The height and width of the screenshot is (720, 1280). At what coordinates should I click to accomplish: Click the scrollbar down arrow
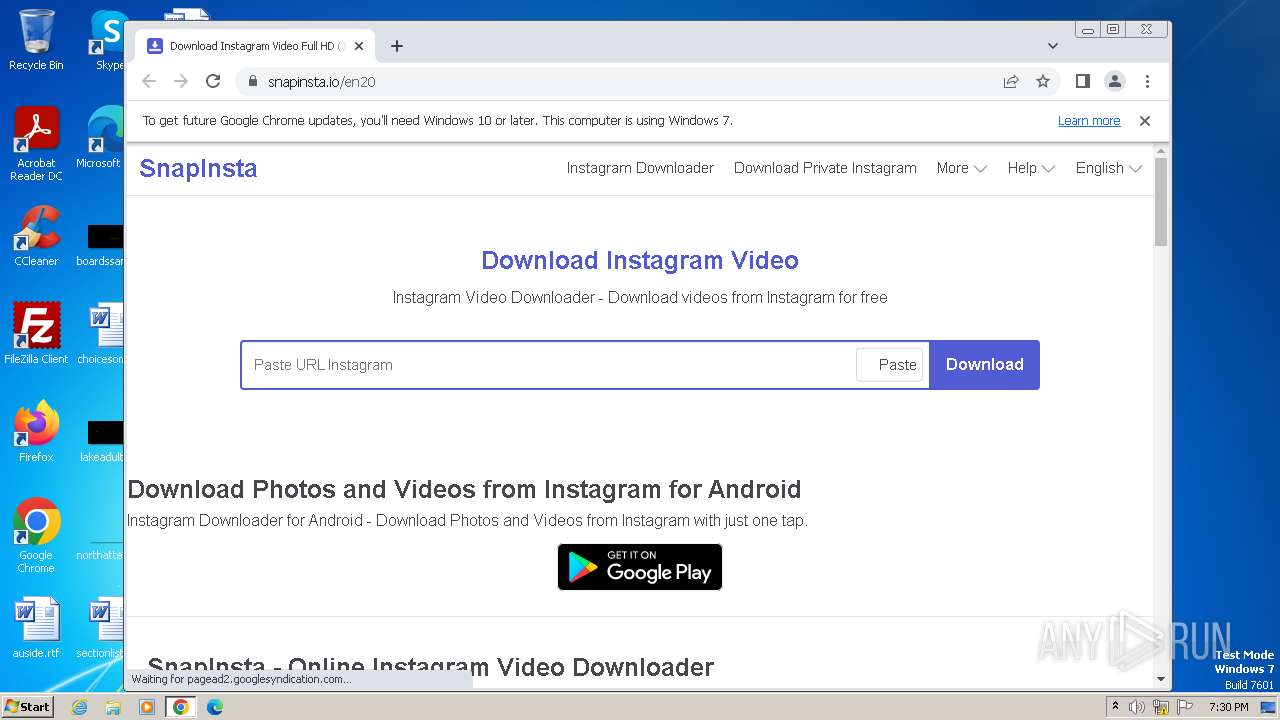[1161, 679]
